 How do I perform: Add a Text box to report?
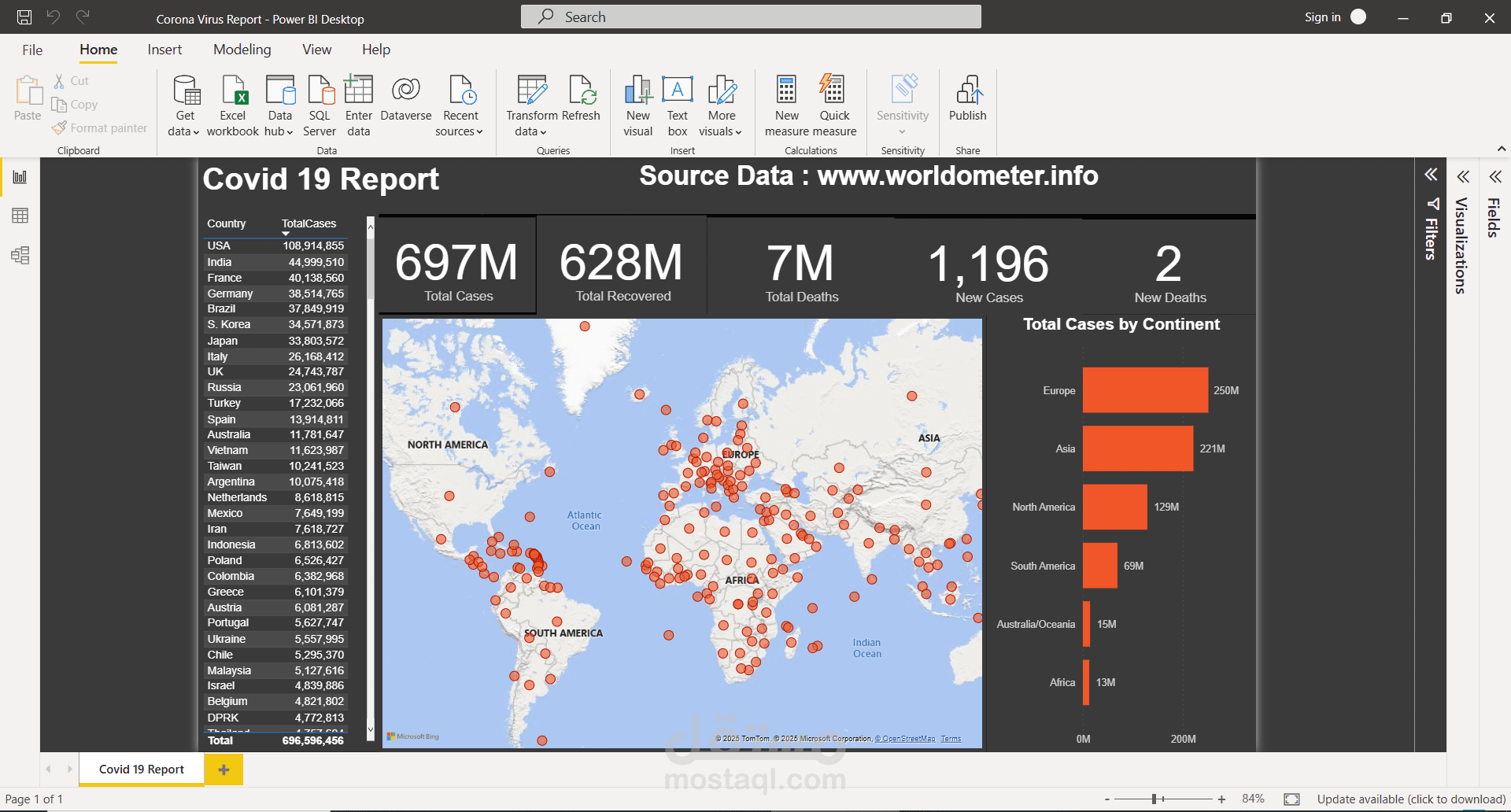point(677,91)
